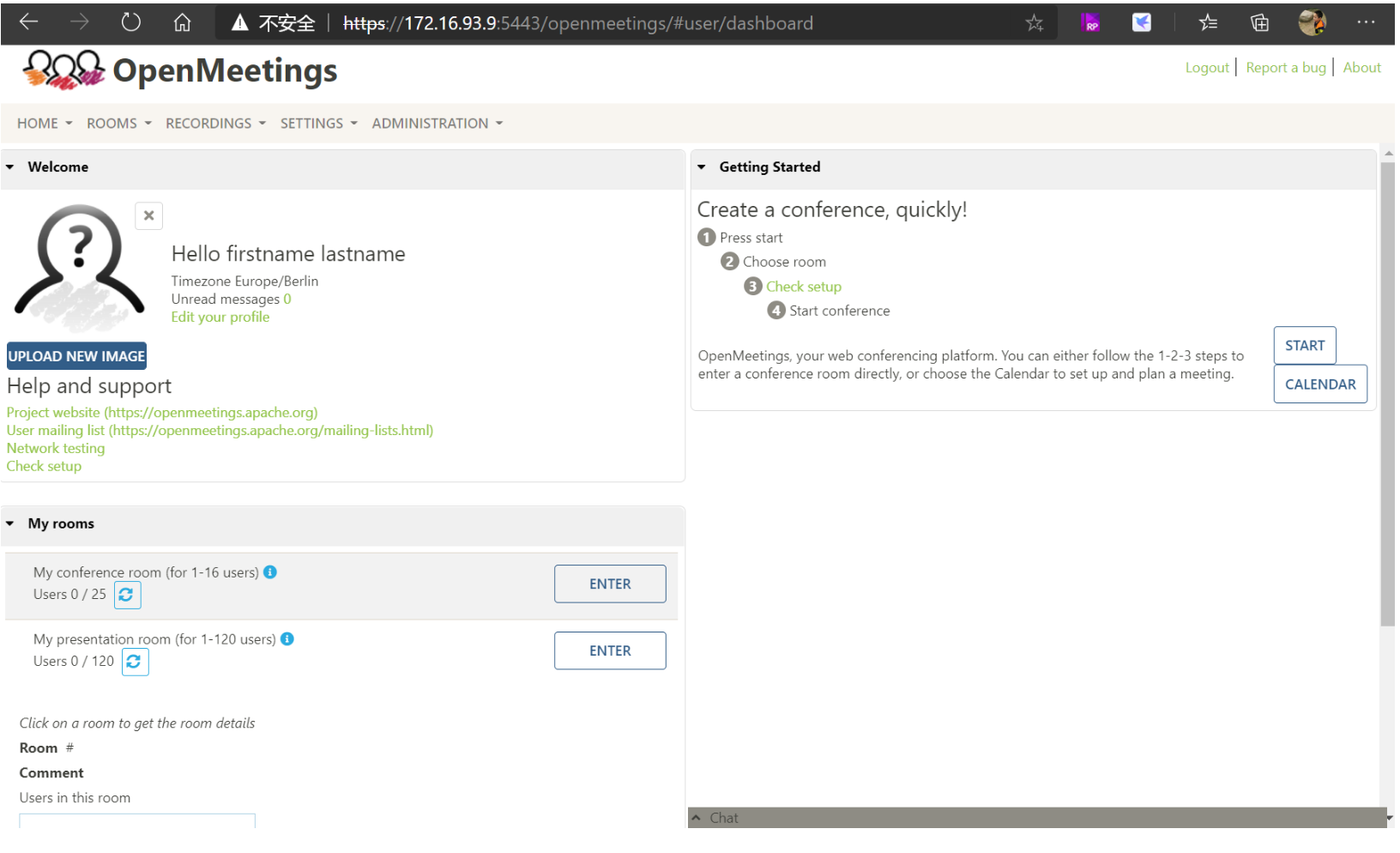Click the Edit your profile link
This screenshot has width=1400, height=853.
(x=220, y=318)
